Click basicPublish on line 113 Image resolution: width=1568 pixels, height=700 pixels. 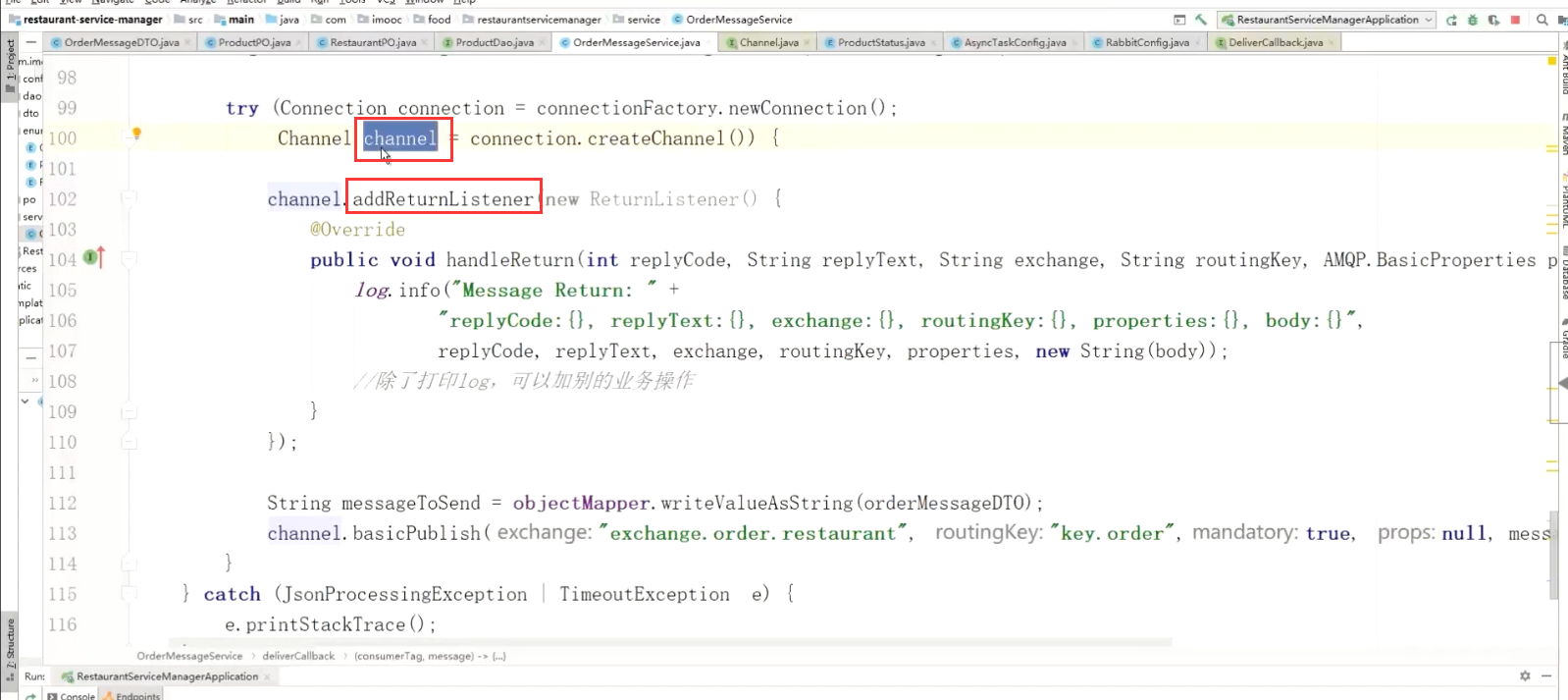point(416,533)
